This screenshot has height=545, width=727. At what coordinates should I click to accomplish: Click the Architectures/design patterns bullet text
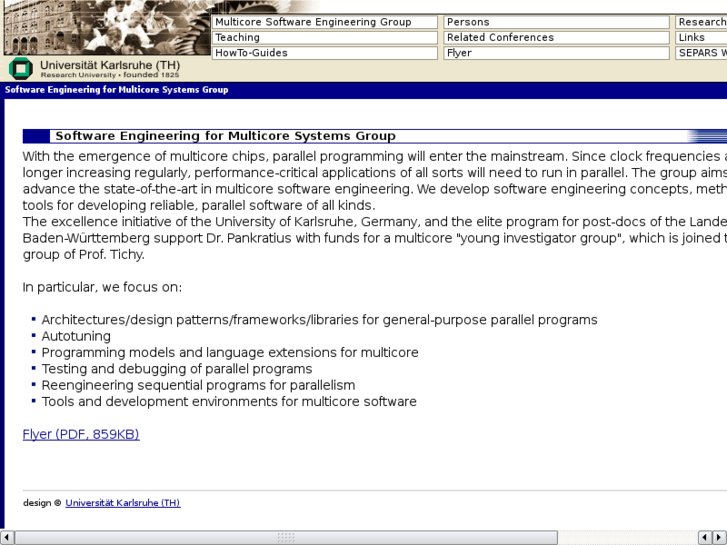tap(319, 320)
